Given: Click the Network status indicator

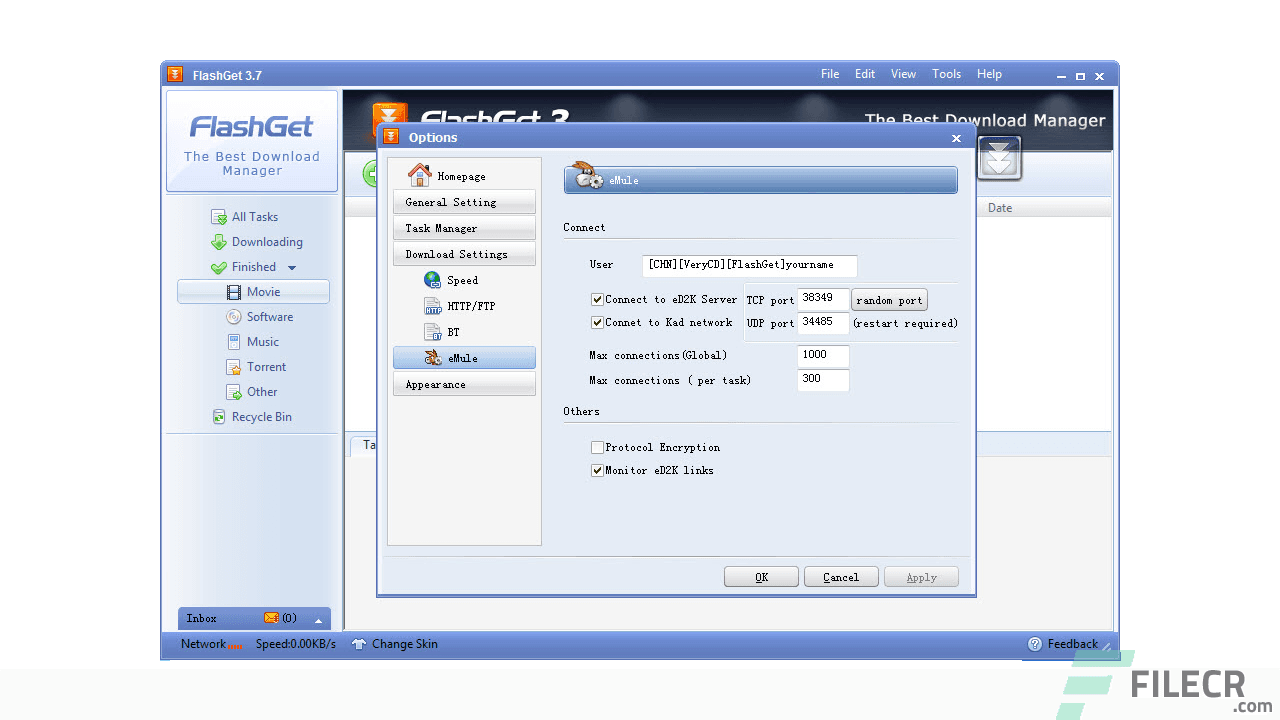Looking at the screenshot, I should tap(211, 644).
